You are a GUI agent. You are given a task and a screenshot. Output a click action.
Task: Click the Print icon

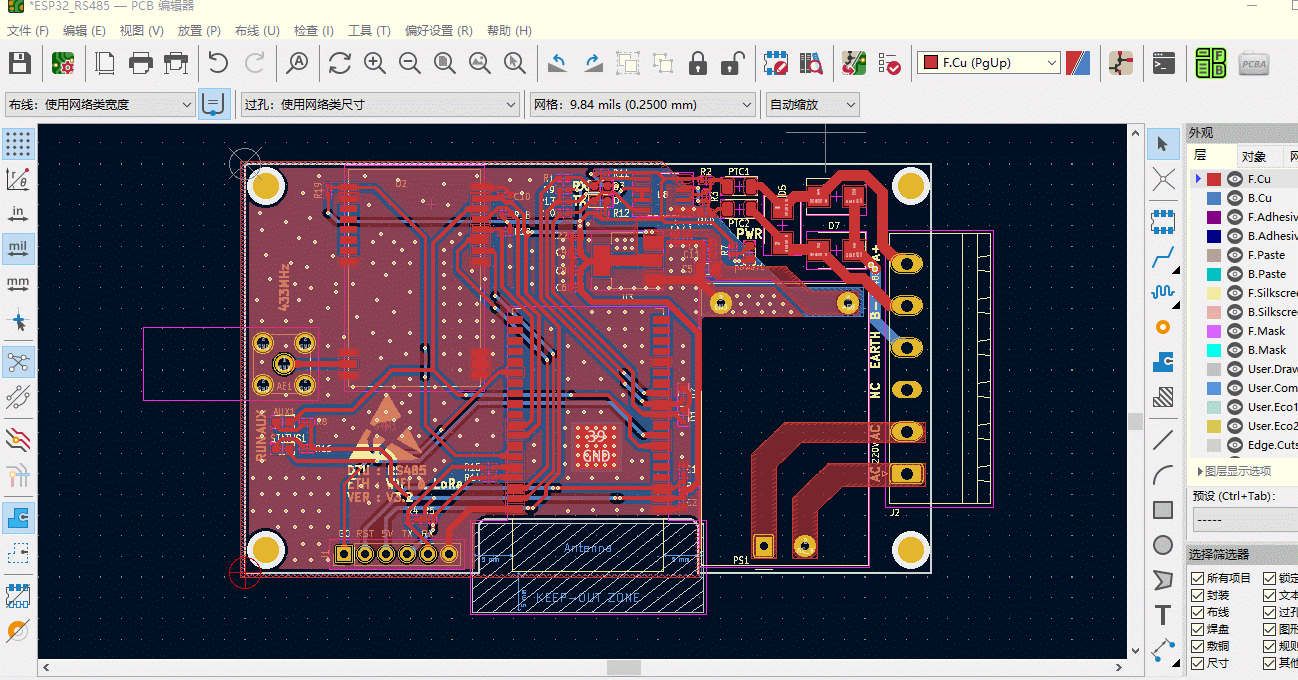[141, 64]
